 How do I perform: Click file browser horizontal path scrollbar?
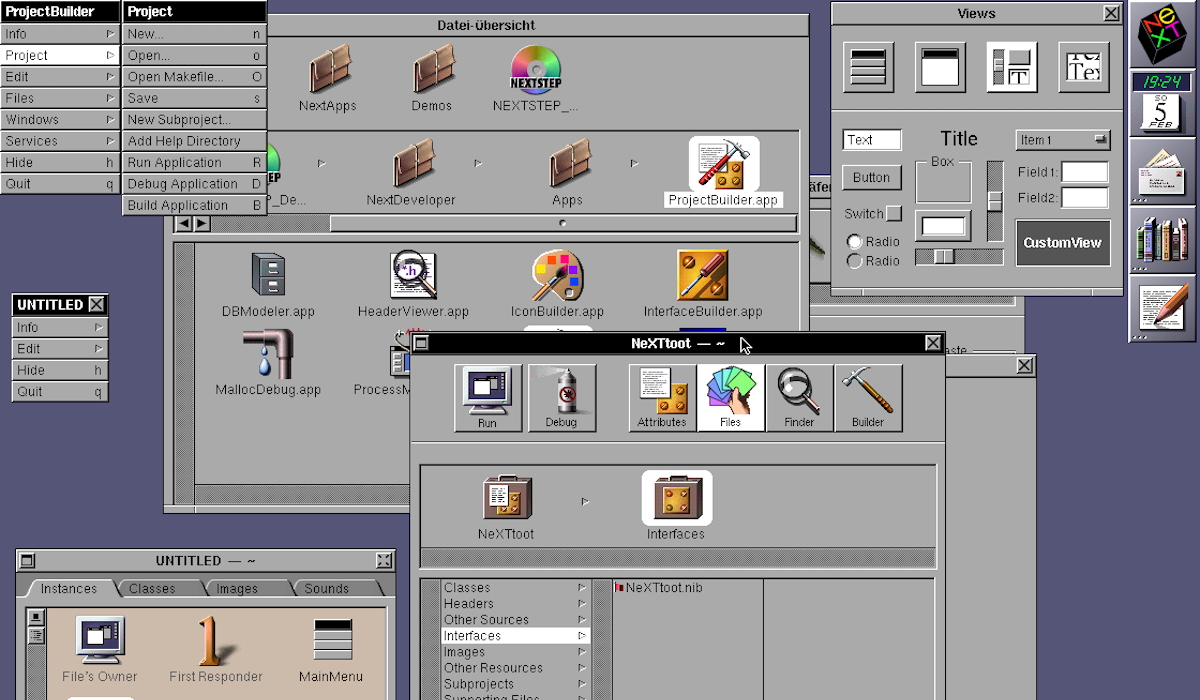(x=563, y=223)
